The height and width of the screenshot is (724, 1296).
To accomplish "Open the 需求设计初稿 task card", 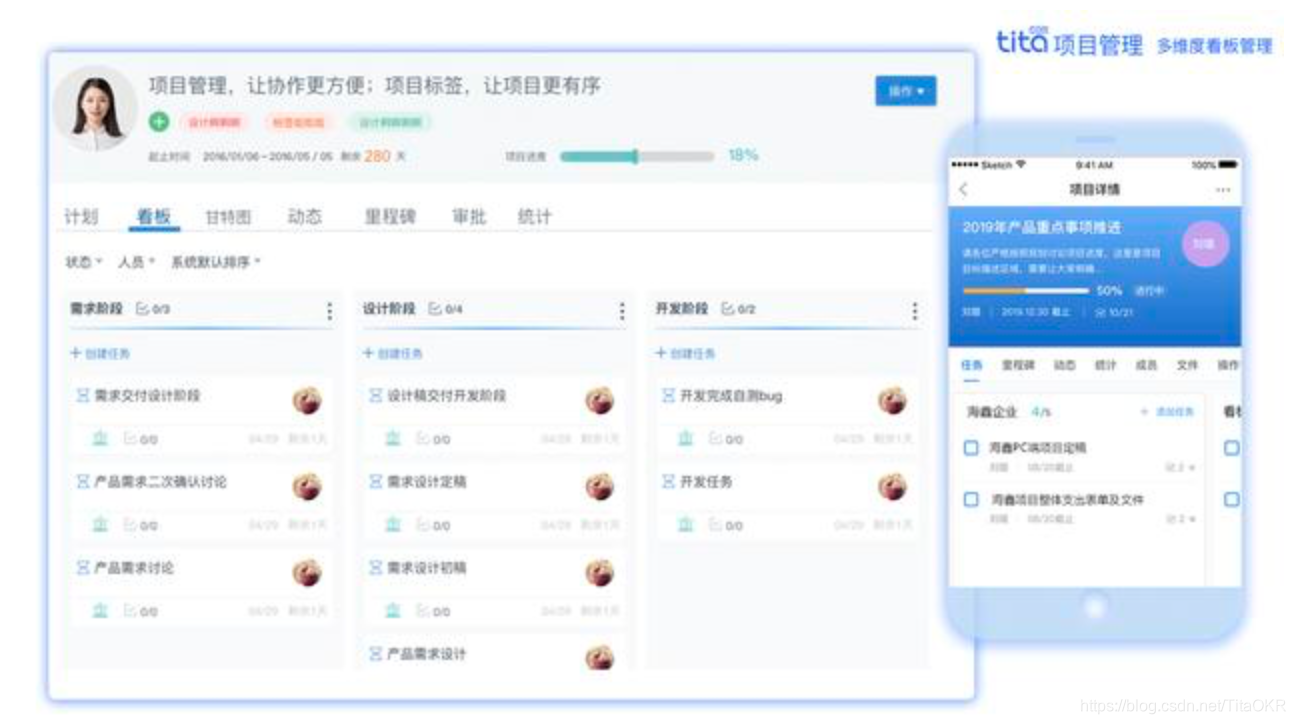I will pyautogui.click(x=494, y=587).
